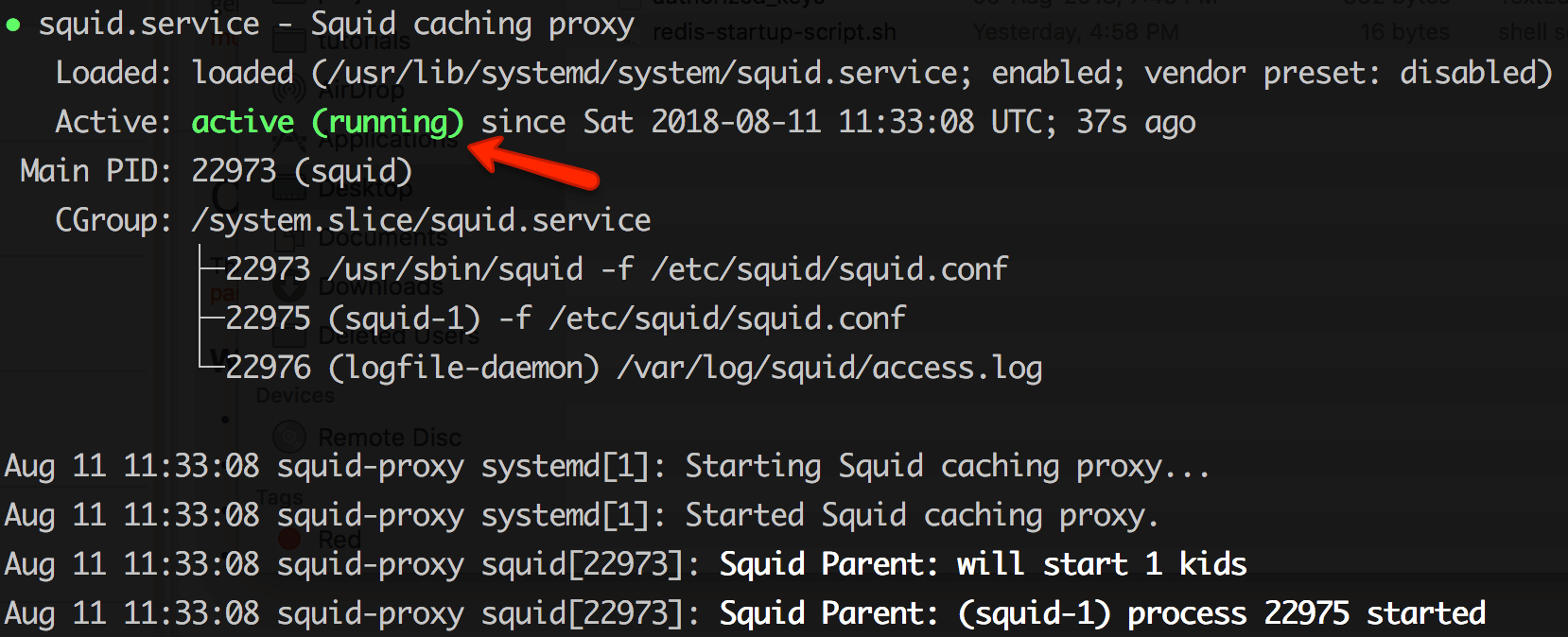Screen dimensions: 1568x637
Task: Click the Downloads sidebar icon
Action: pyautogui.click(x=289, y=285)
